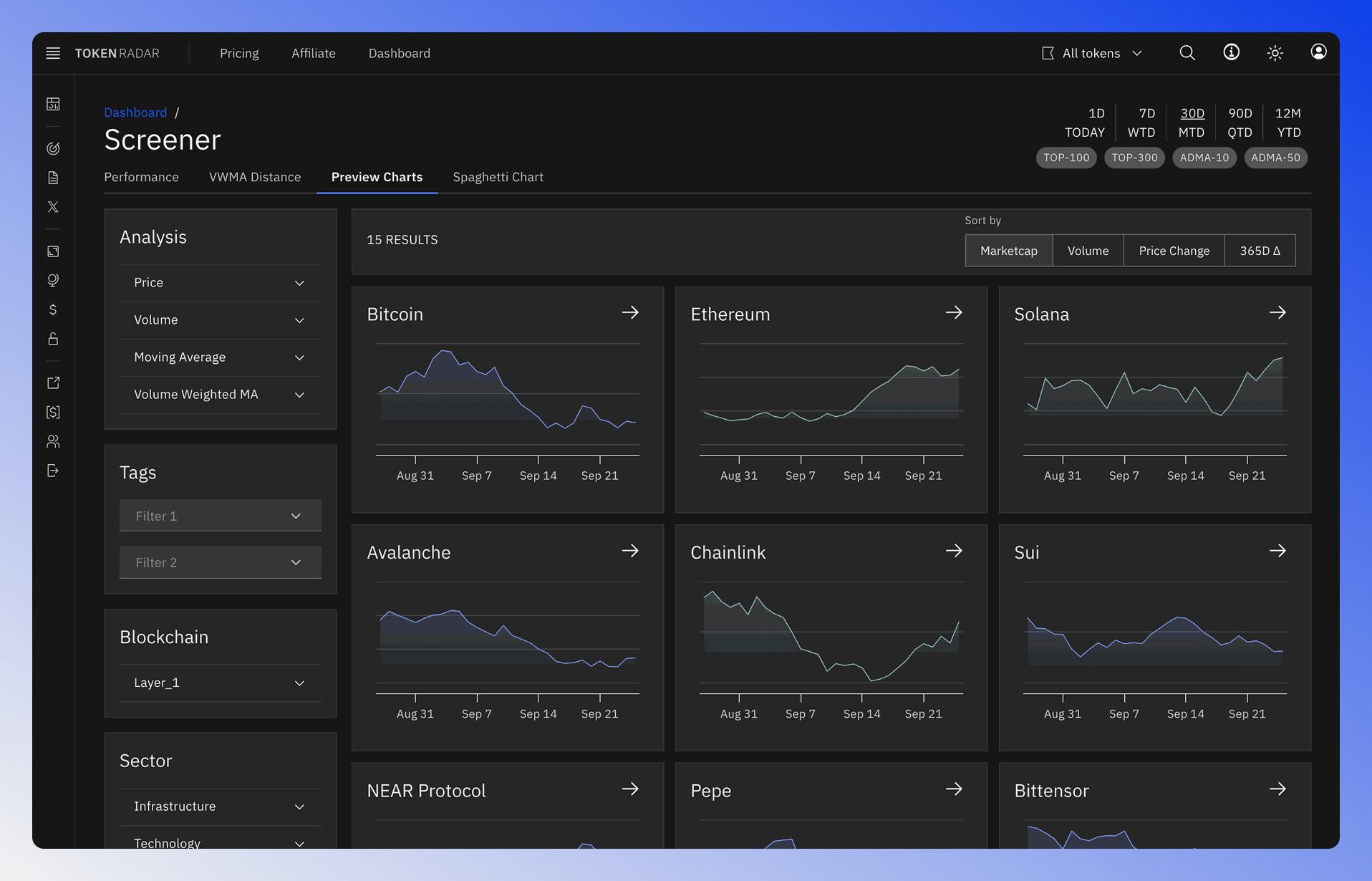Click the bracketed dollar sidebar icon
Image resolution: width=1372 pixels, height=881 pixels.
coord(53,412)
